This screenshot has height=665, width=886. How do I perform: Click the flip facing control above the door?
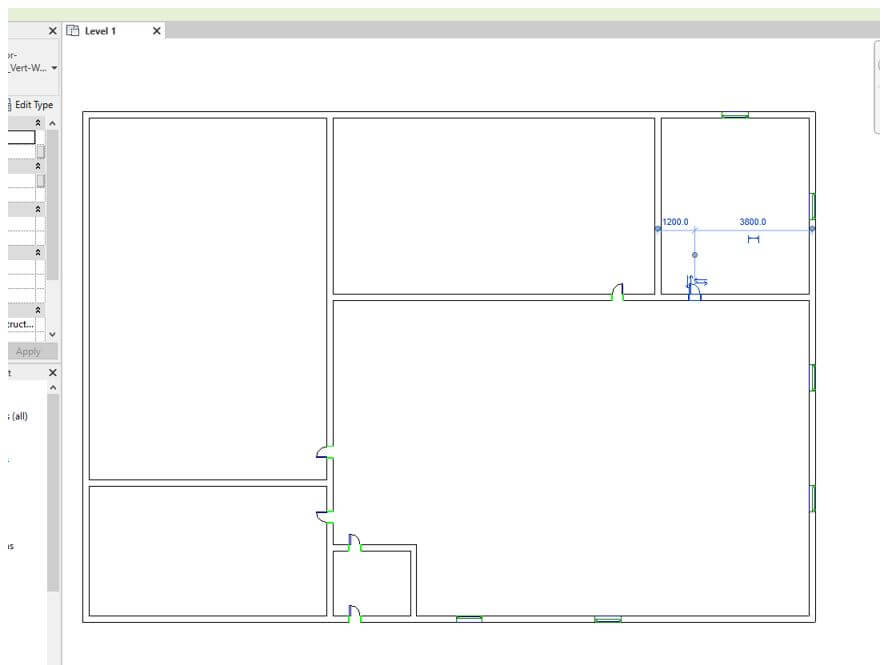click(690, 276)
